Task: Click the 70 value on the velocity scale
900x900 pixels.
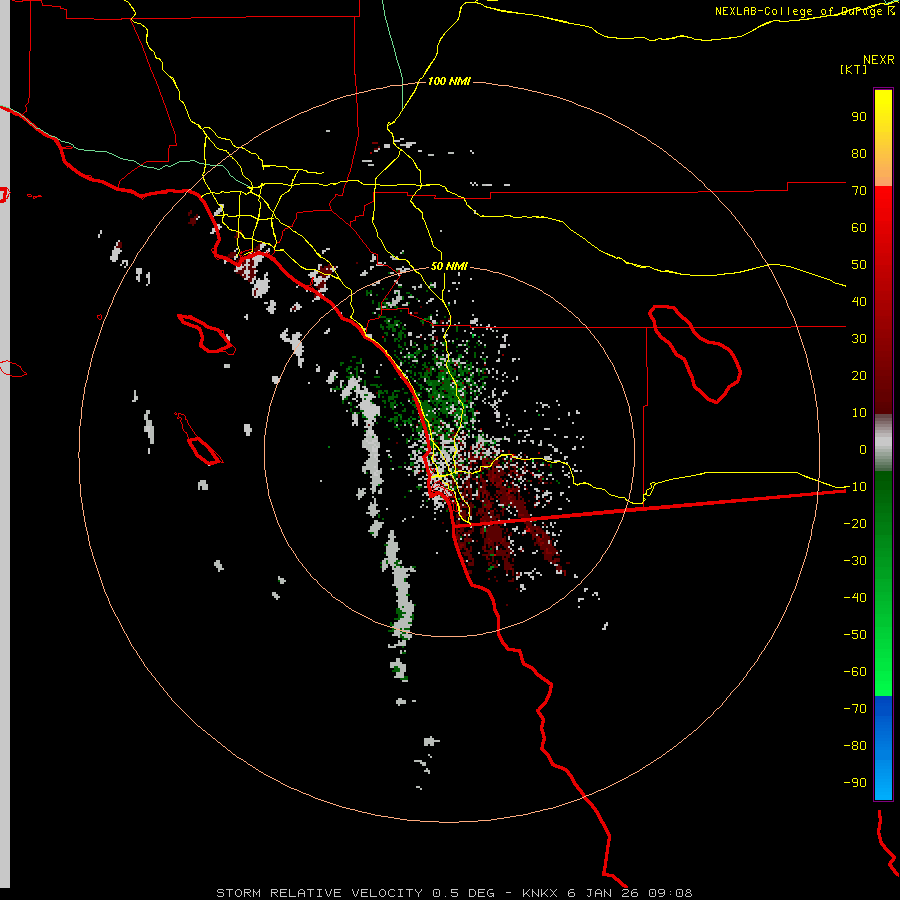Action: coord(859,191)
